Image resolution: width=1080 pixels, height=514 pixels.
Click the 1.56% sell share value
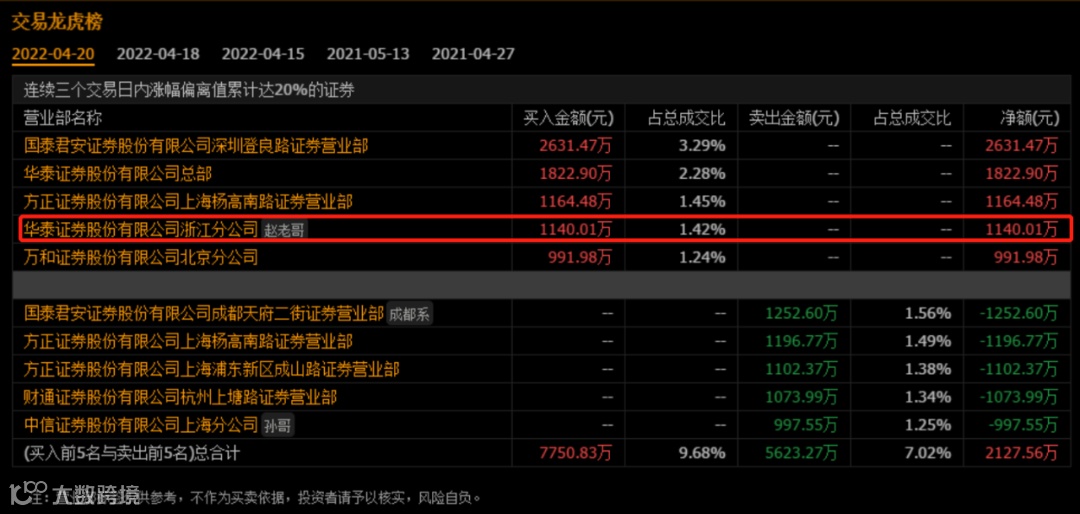(930, 314)
